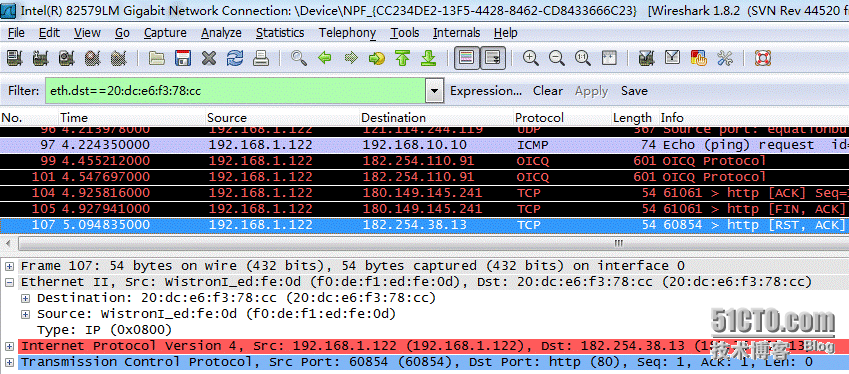This screenshot has width=849, height=374.
Task: Start a new live capture
Action: pos(67,58)
